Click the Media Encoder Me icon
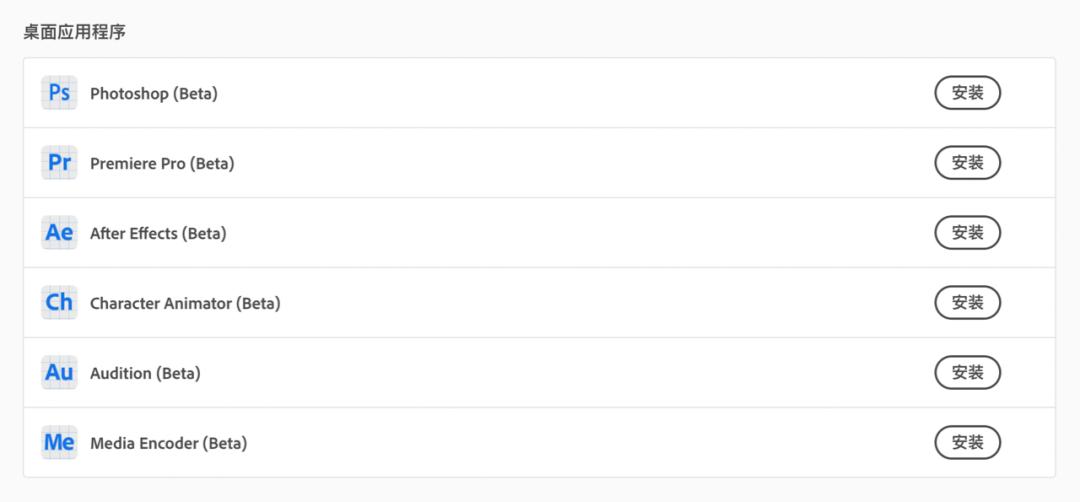 point(59,442)
